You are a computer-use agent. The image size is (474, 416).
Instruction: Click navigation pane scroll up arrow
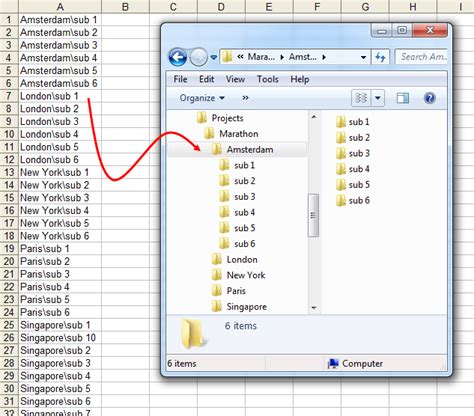(314, 117)
